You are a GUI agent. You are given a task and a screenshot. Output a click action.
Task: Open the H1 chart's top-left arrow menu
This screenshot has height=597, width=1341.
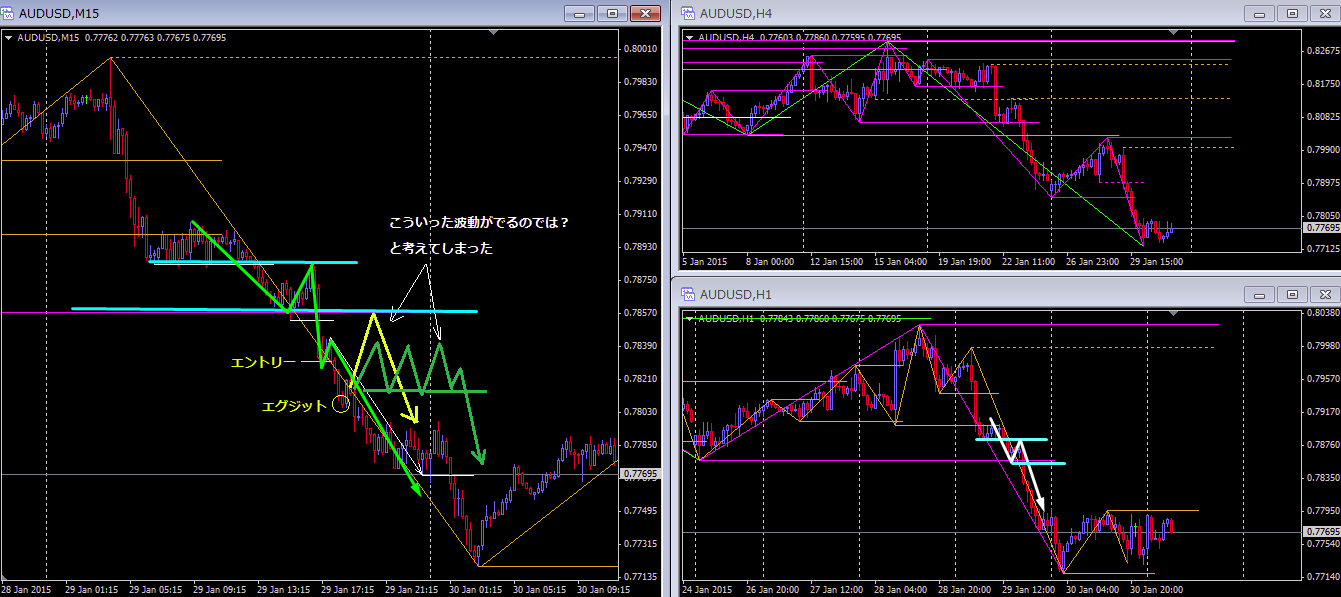[689, 318]
